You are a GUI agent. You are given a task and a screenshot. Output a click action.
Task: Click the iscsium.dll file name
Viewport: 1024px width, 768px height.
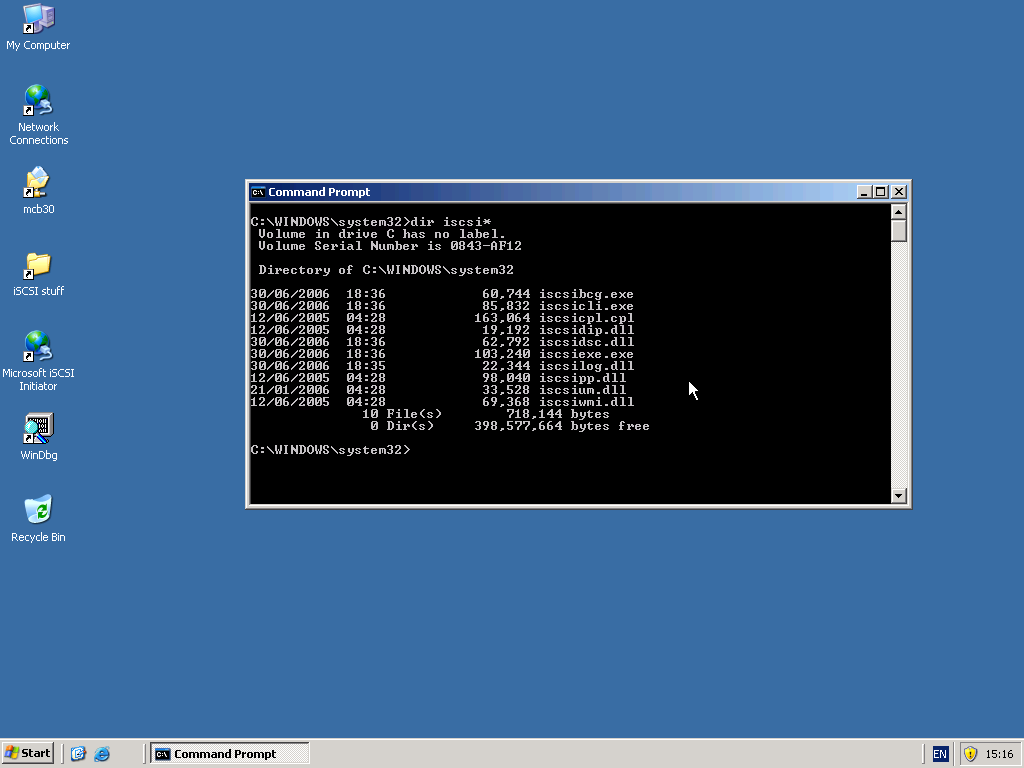pyautogui.click(x=582, y=390)
